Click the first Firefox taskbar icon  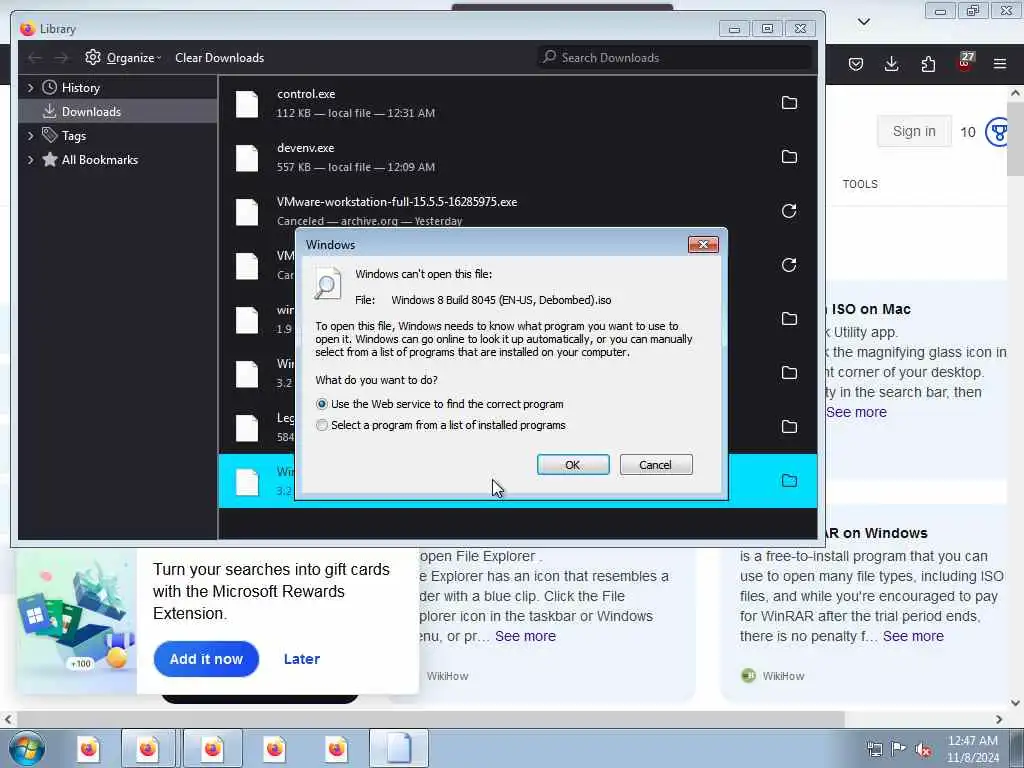pos(88,748)
